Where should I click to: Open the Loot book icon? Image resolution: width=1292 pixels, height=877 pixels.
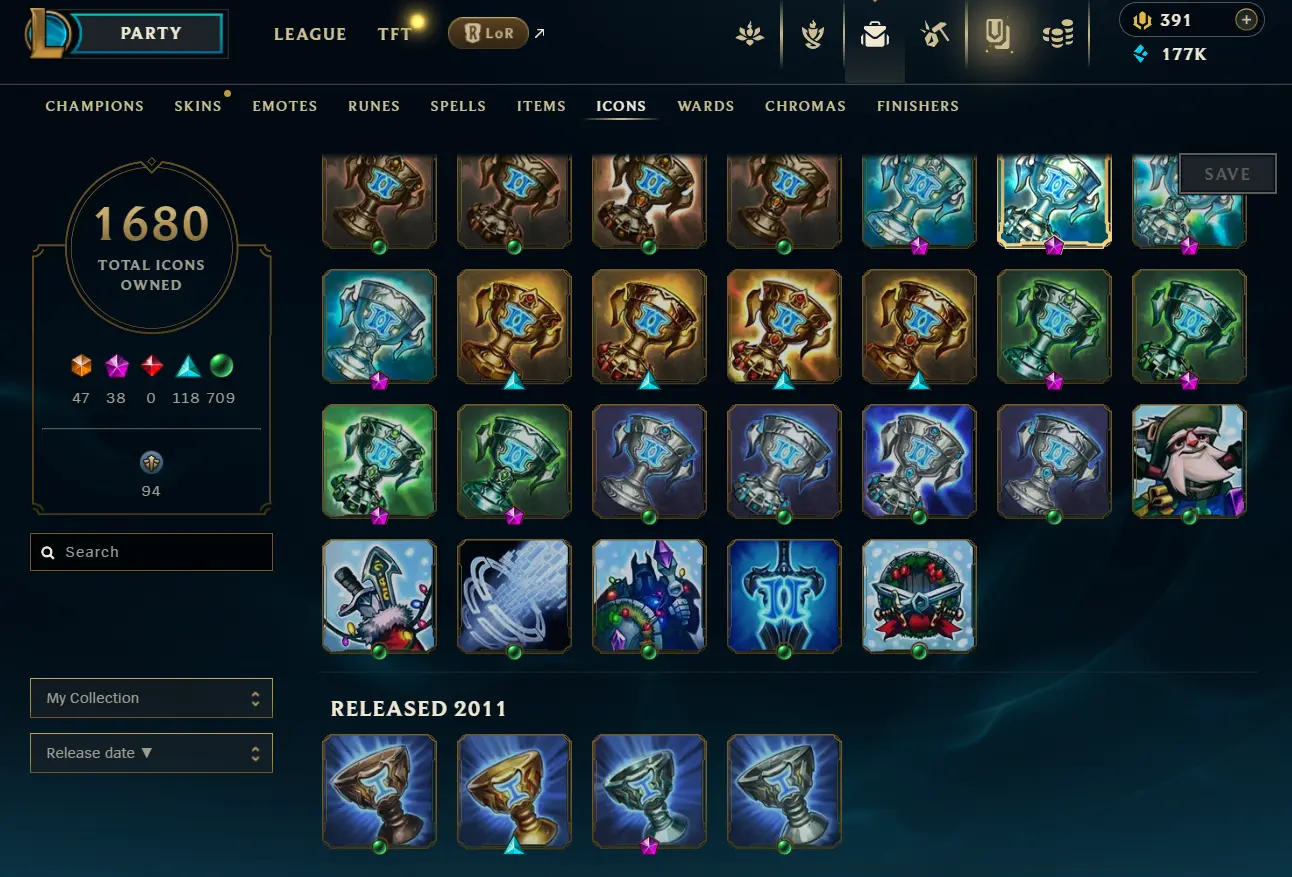pyautogui.click(x=997, y=35)
